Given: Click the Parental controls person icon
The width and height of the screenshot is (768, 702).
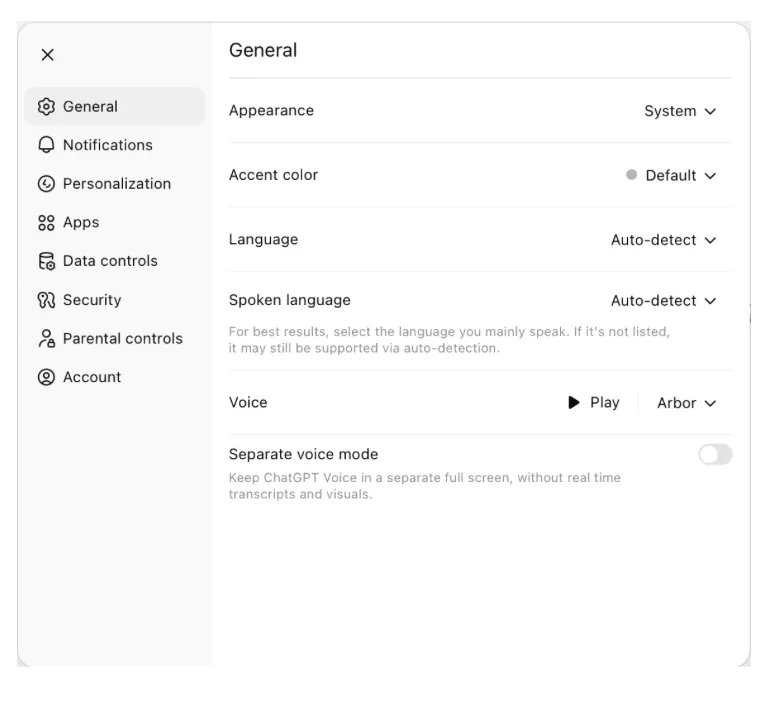Looking at the screenshot, I should pyautogui.click(x=46, y=339).
